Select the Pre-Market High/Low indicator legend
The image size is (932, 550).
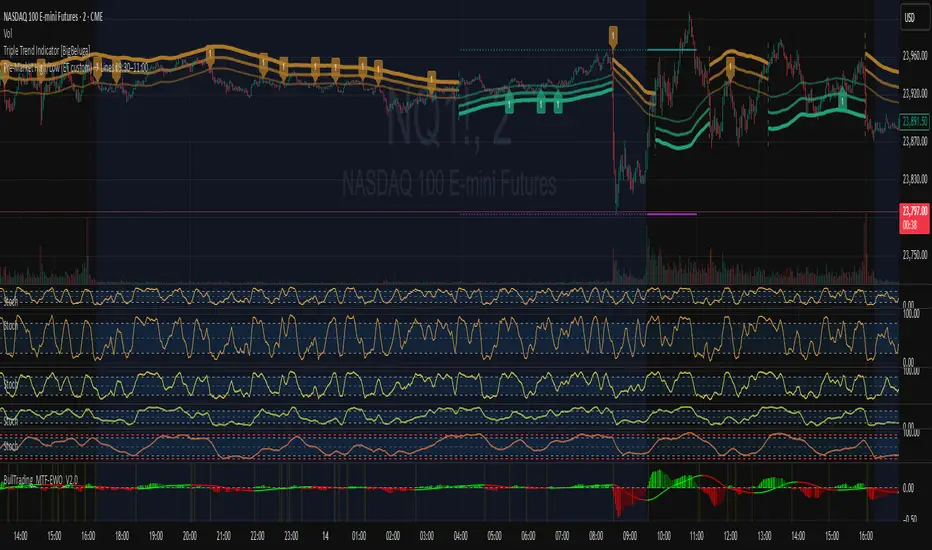point(75,67)
